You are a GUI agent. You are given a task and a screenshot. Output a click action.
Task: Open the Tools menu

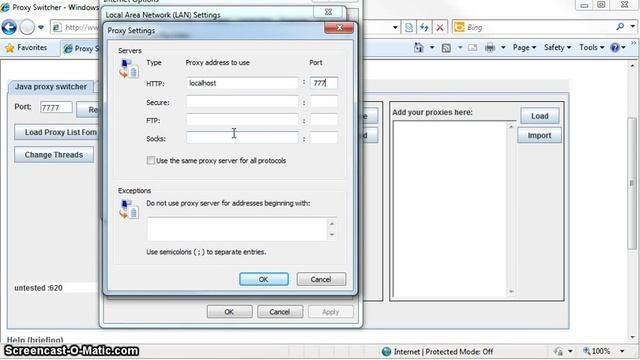tap(591, 48)
